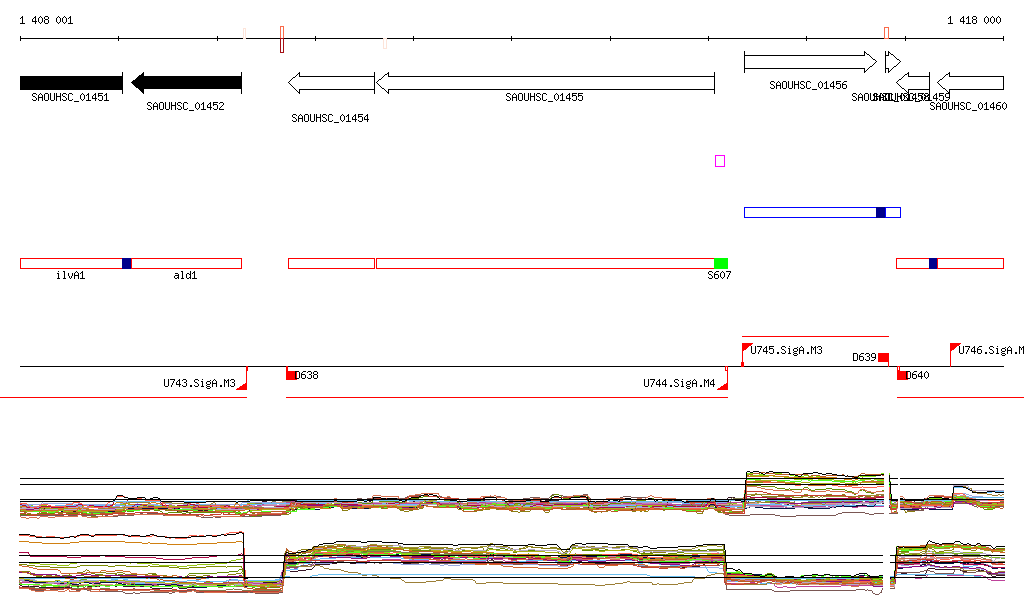
Task: Click the SAOUHSC_01451 black gene arrow
Action: coord(71,83)
